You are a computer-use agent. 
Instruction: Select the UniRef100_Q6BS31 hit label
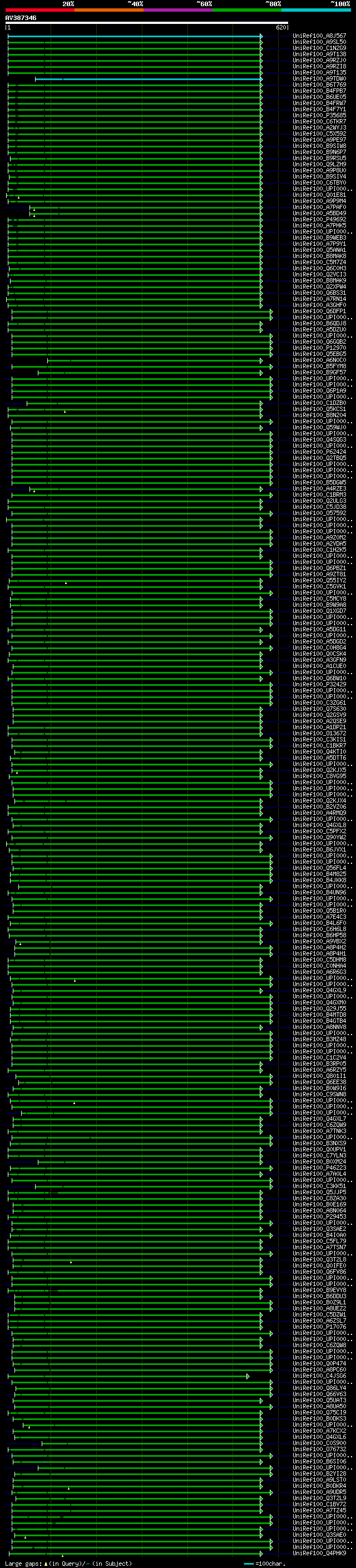tap(319, 293)
